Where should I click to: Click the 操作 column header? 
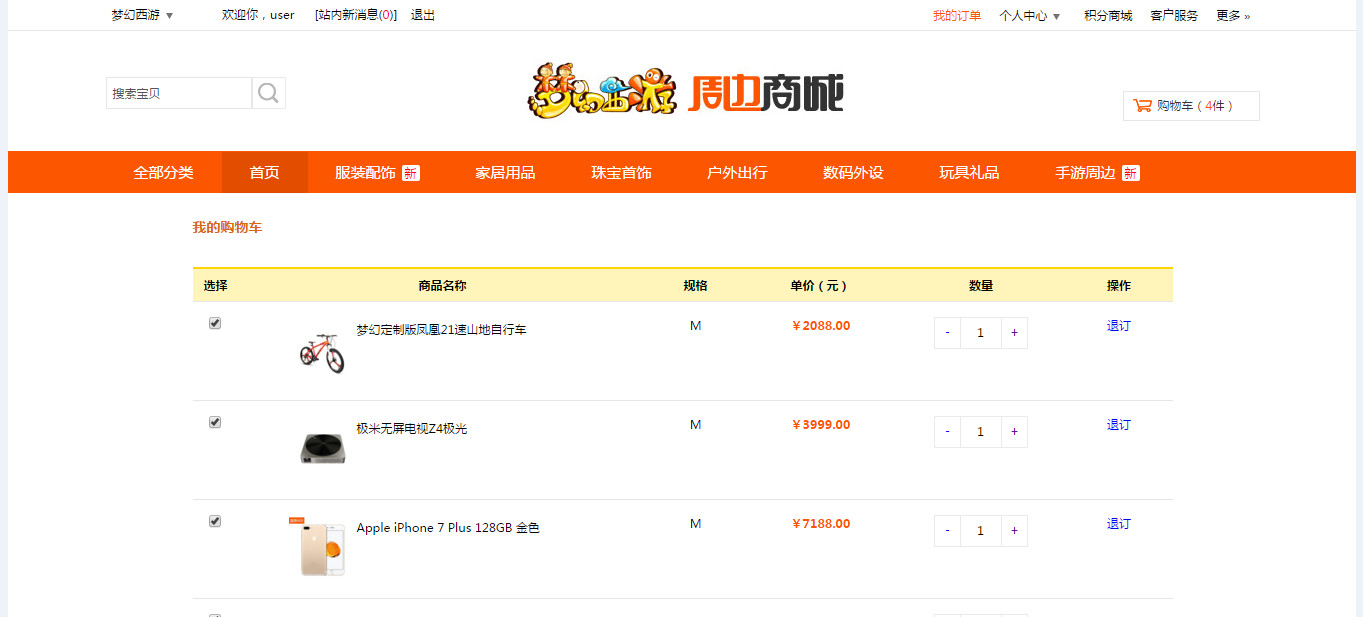[x=1119, y=286]
